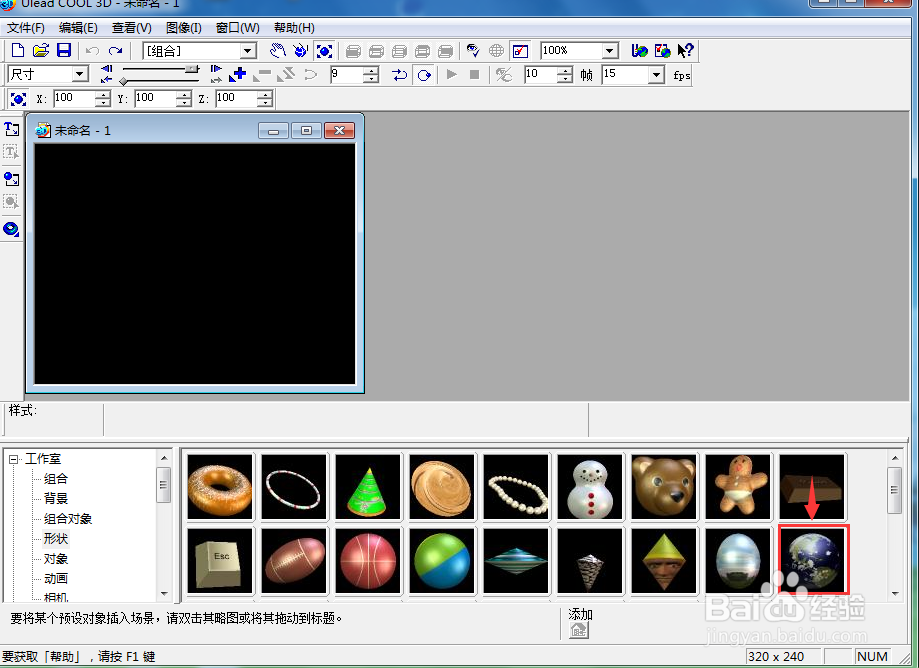Click the export animation globe icon
Image resolution: width=919 pixels, height=668 pixels.
639,51
